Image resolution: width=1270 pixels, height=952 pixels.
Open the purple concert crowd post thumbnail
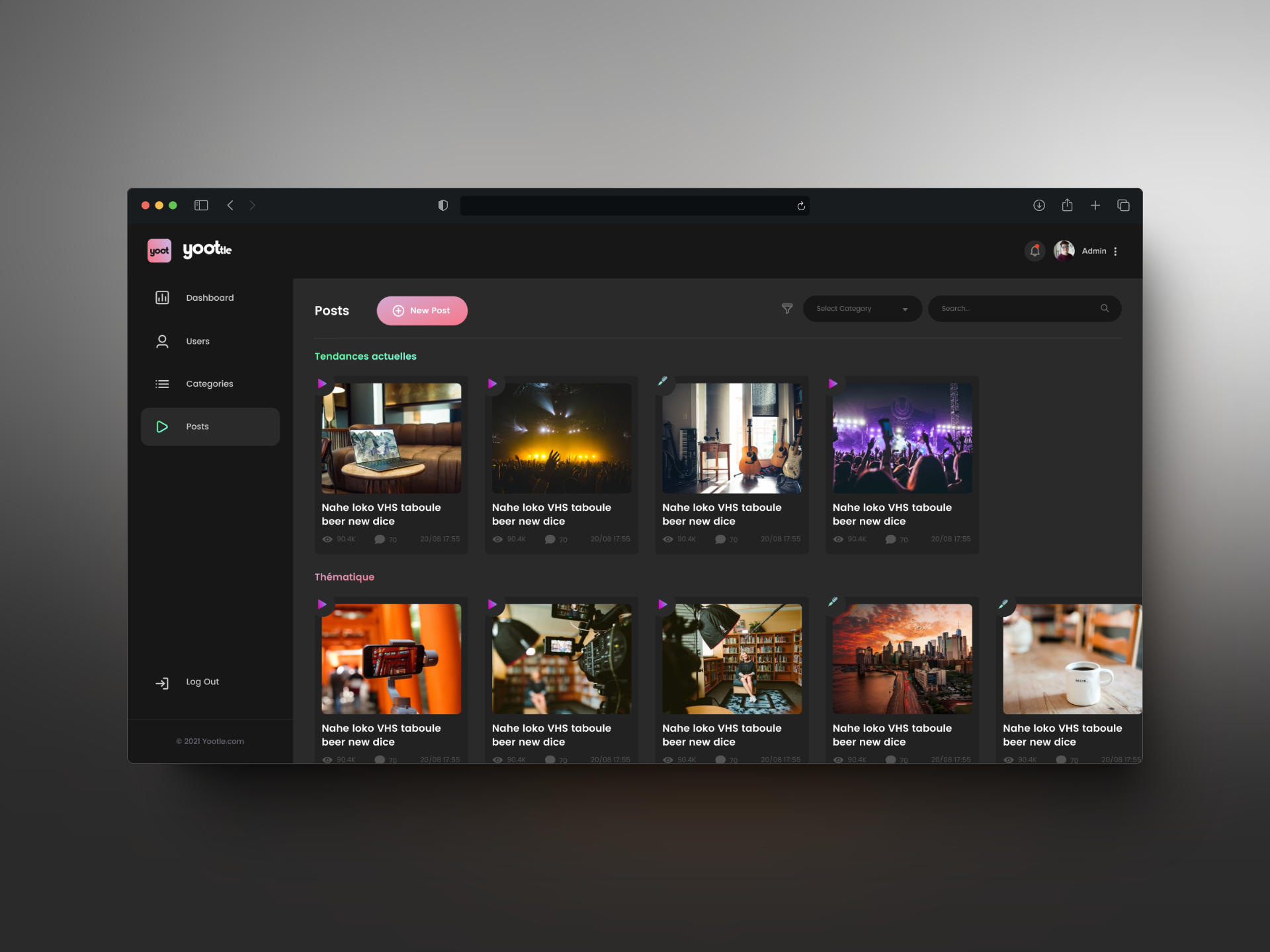tap(902, 438)
